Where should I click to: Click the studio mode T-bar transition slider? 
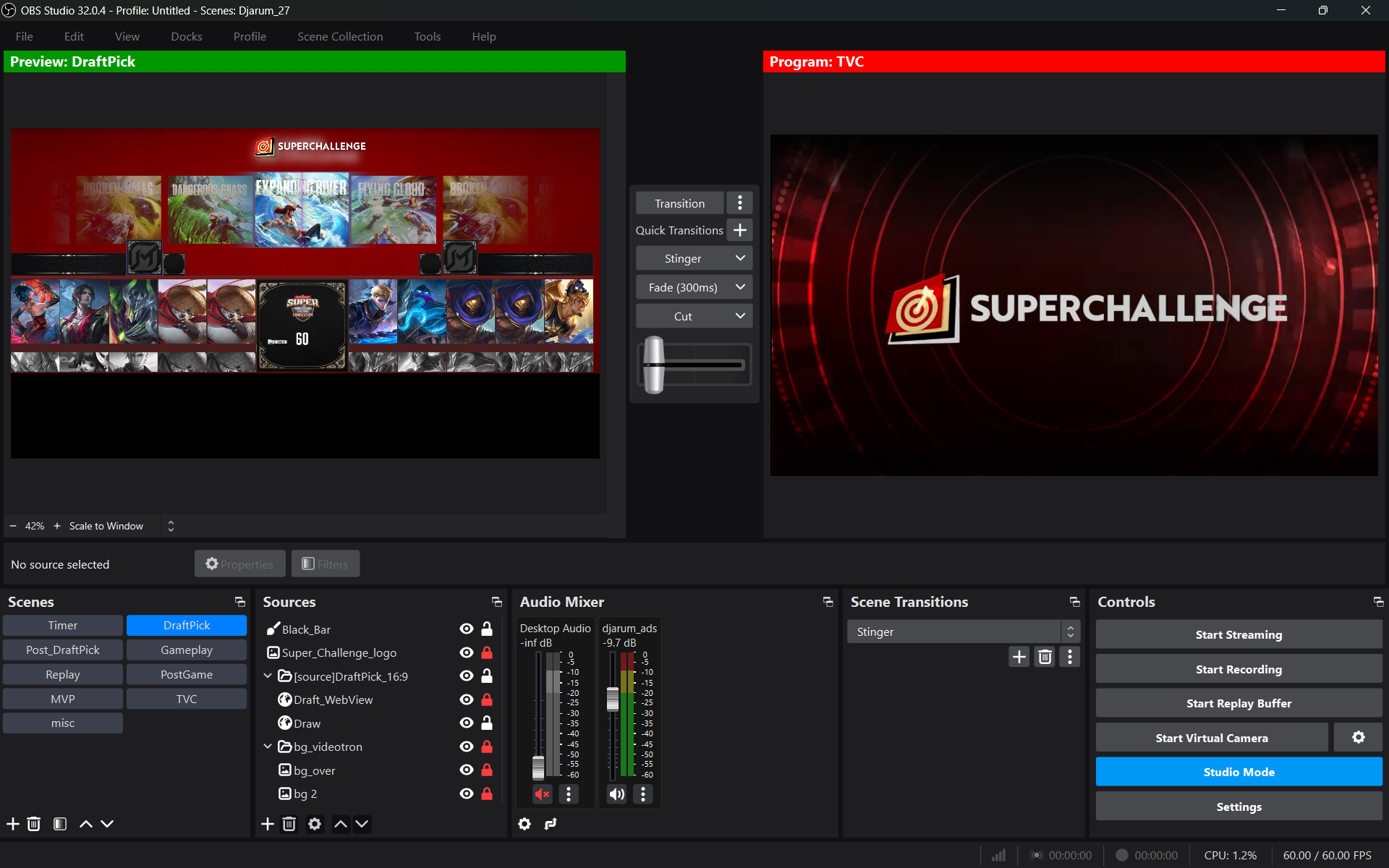pos(654,365)
